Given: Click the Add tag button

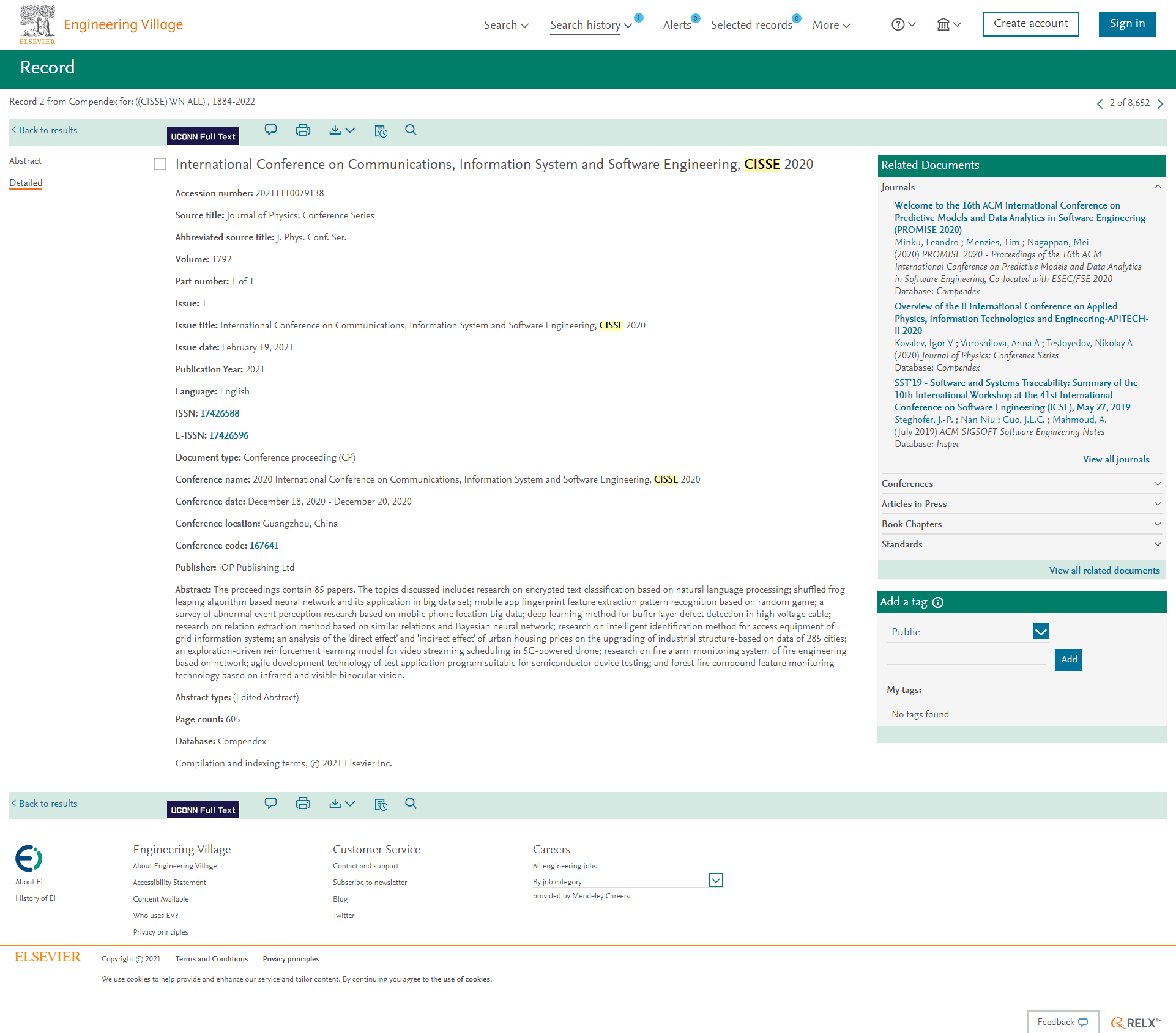Looking at the screenshot, I should pos(1069,659).
